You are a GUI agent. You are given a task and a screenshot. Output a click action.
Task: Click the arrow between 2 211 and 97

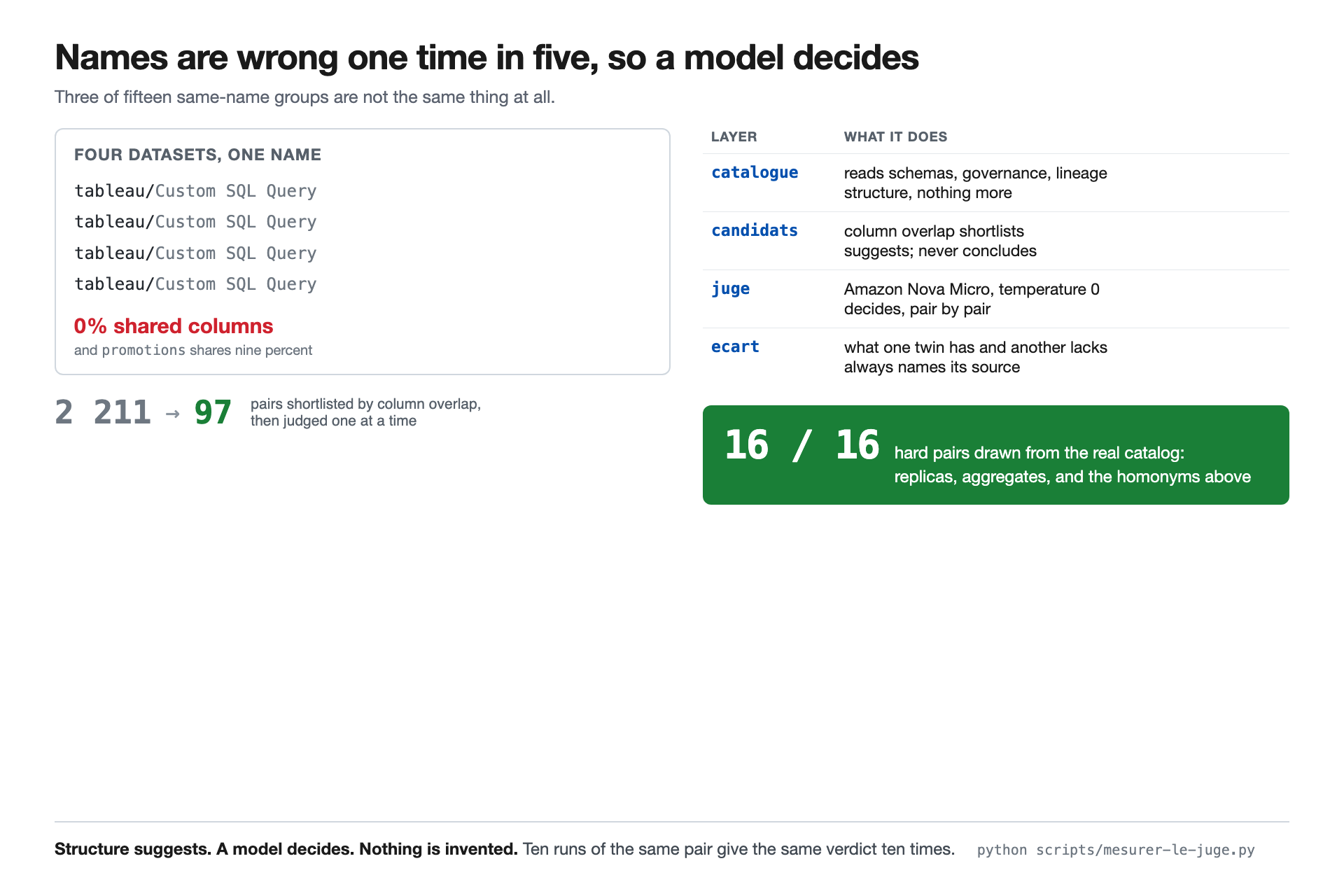(x=173, y=414)
